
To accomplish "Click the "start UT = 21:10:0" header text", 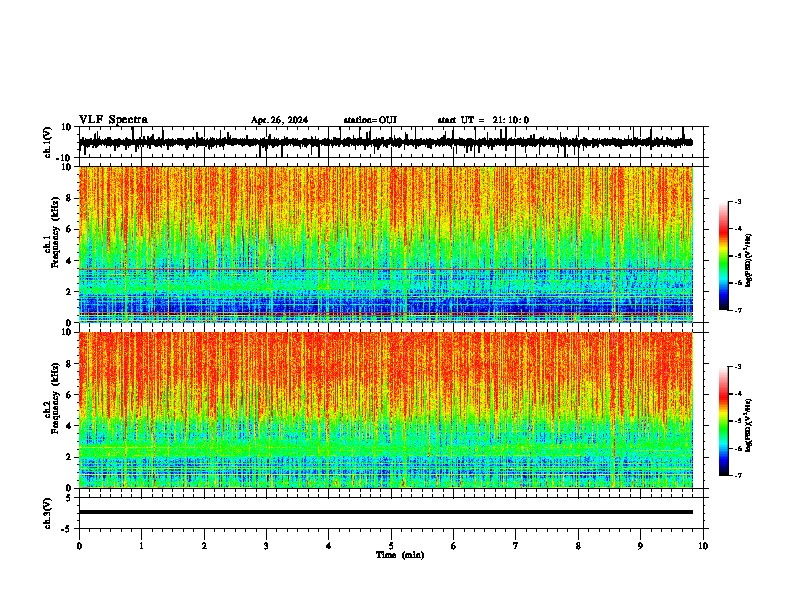I will [483, 120].
